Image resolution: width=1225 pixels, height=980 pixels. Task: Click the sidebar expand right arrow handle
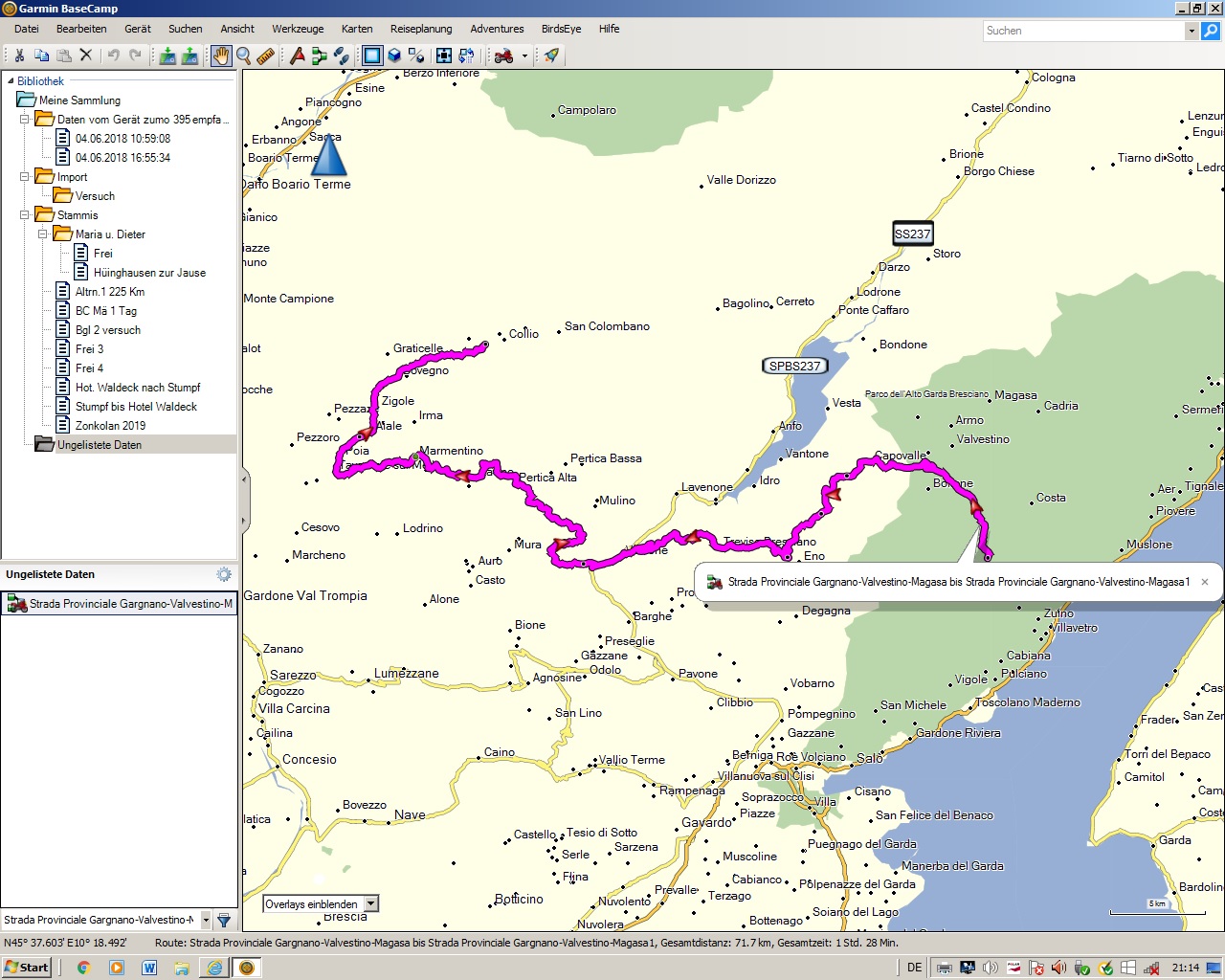click(x=243, y=522)
